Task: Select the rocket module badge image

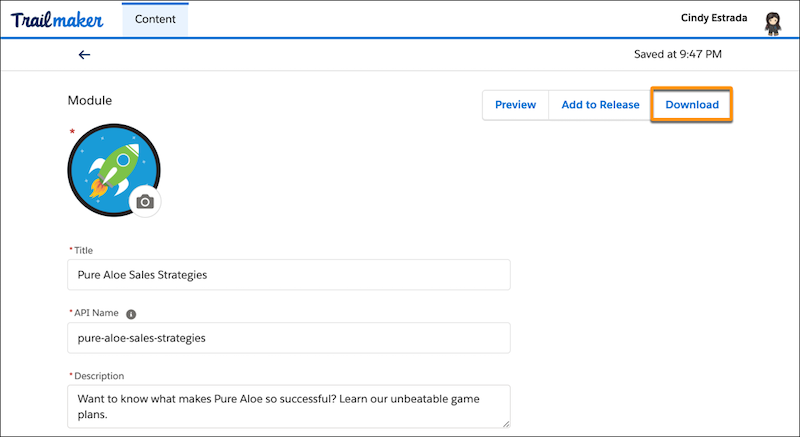Action: [114, 170]
